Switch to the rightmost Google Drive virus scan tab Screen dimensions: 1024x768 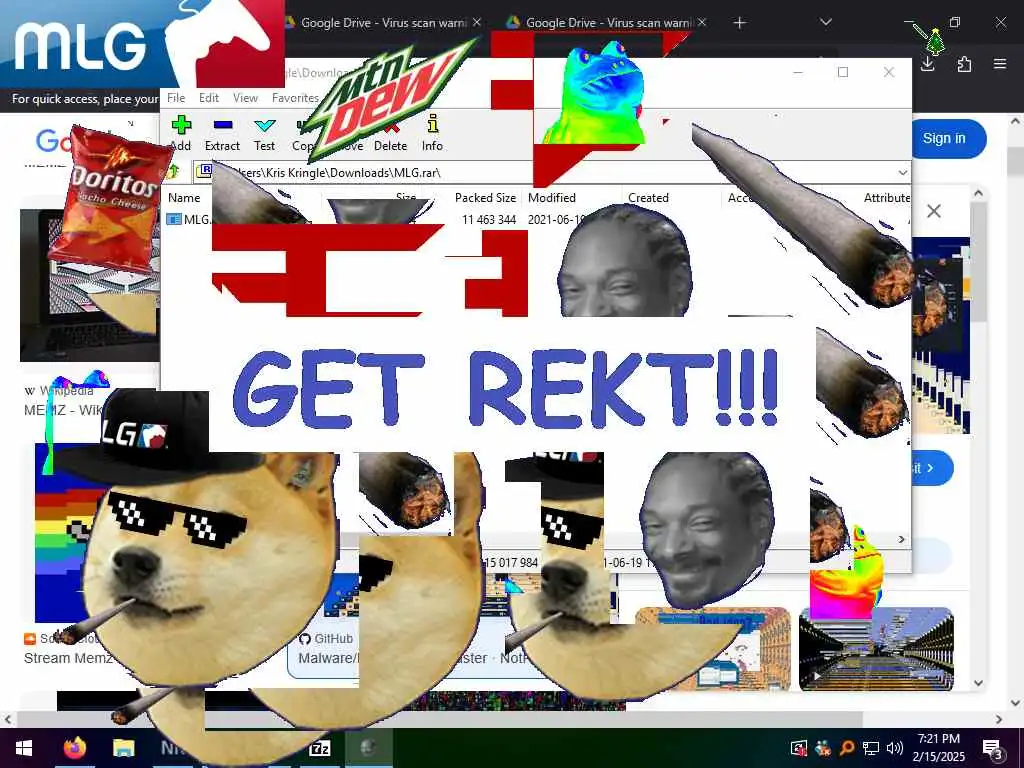[x=609, y=23]
